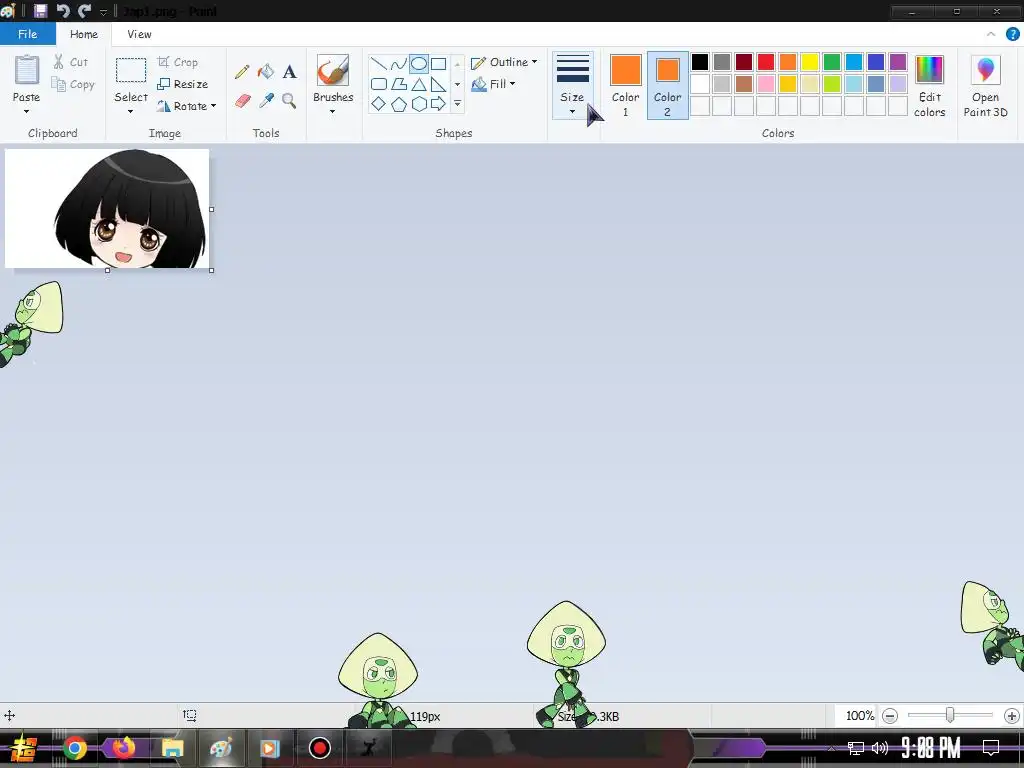Pick the green color swatch
The height and width of the screenshot is (768, 1024).
click(831, 62)
